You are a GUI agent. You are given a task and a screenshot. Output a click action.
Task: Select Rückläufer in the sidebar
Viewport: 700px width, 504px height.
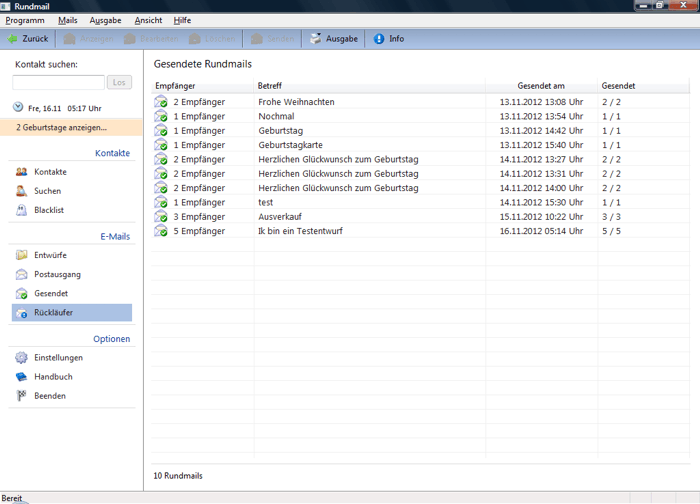point(72,312)
